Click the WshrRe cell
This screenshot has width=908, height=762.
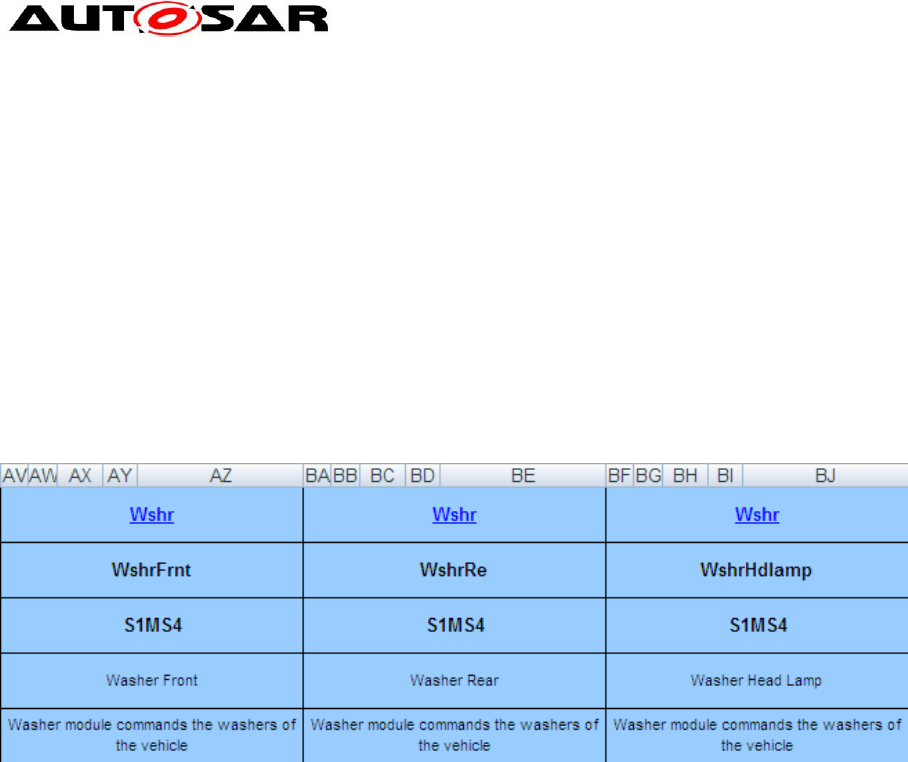pyautogui.click(x=455, y=570)
